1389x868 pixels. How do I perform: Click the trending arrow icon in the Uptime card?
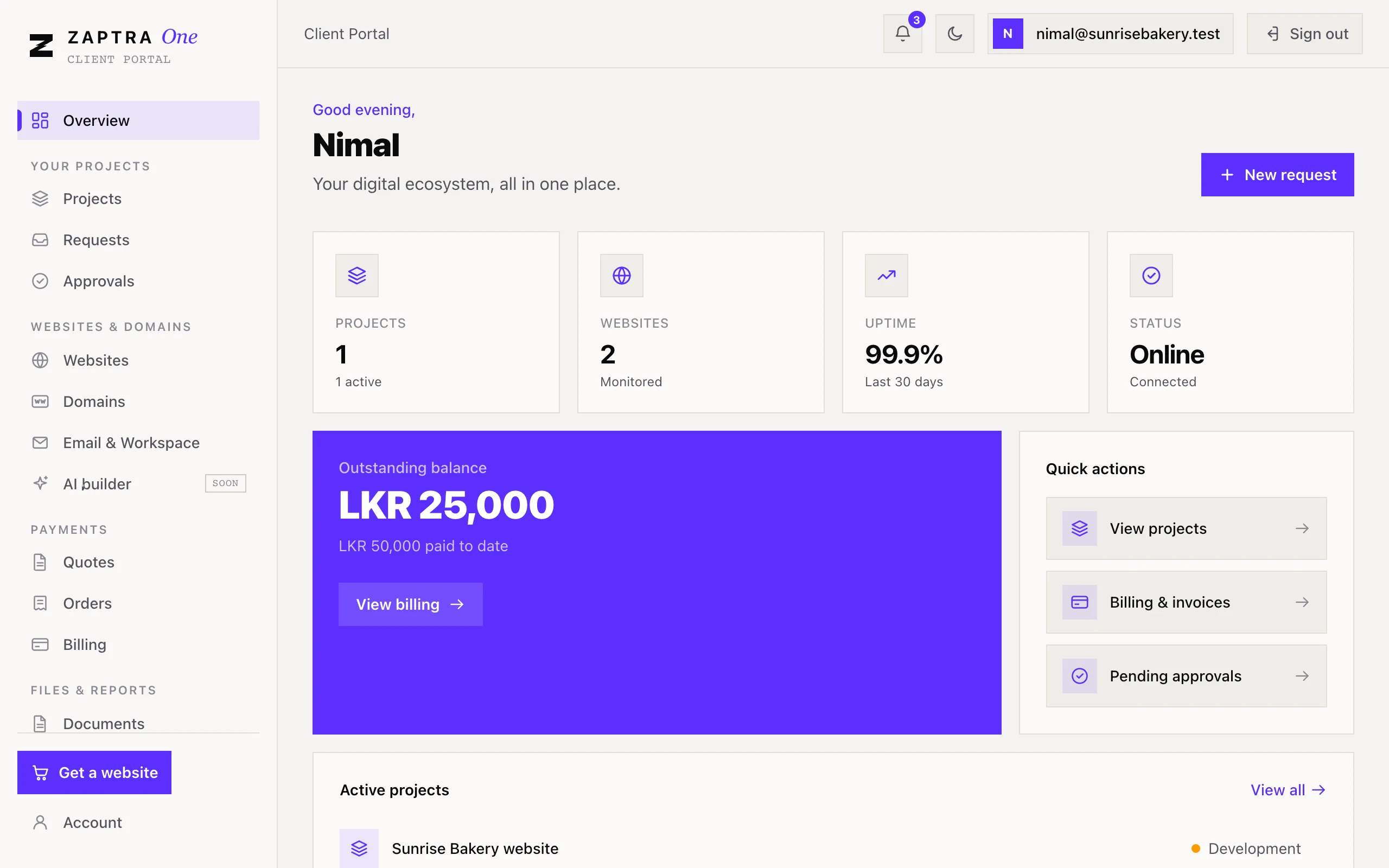(886, 276)
